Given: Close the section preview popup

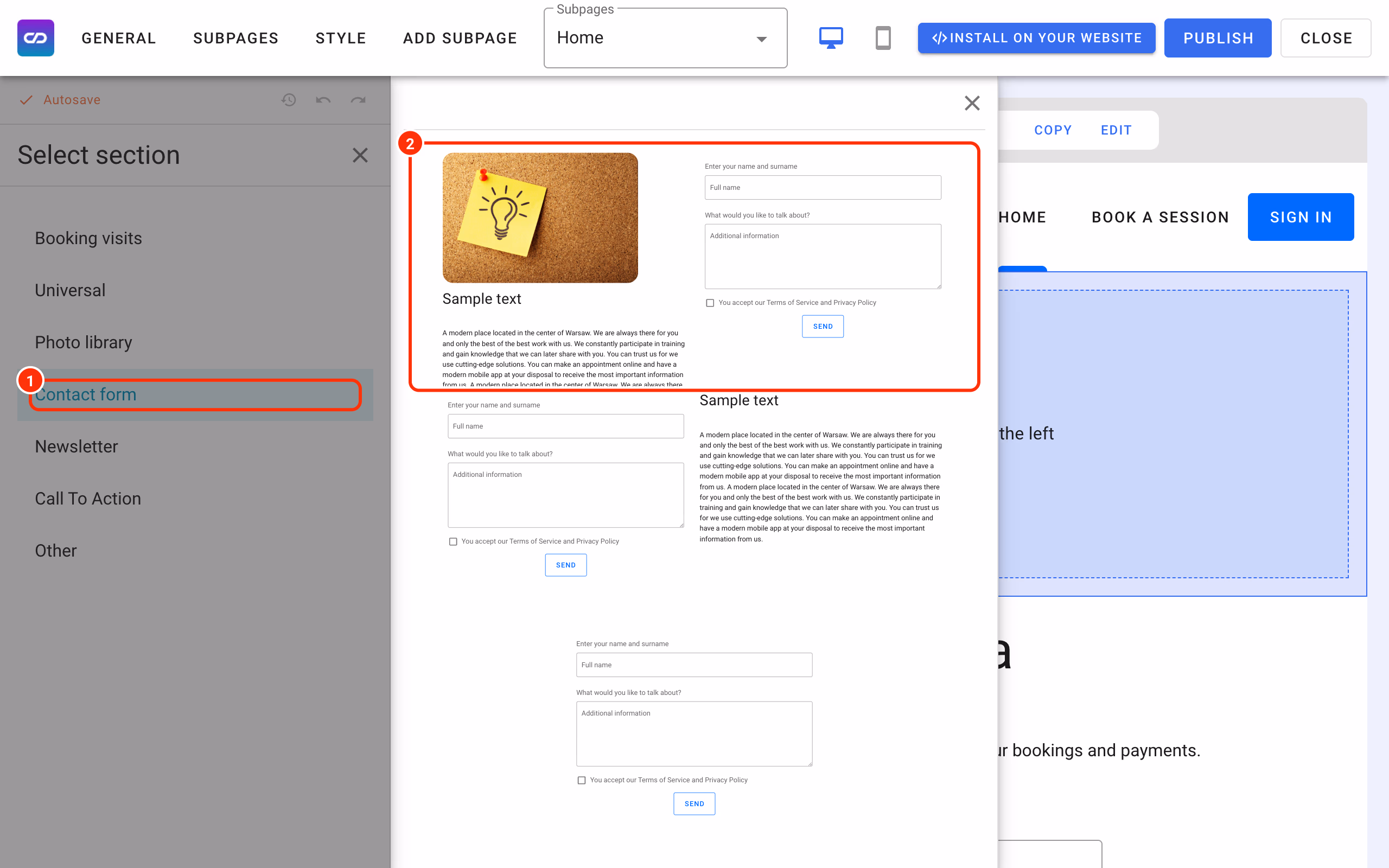Looking at the screenshot, I should point(972,103).
